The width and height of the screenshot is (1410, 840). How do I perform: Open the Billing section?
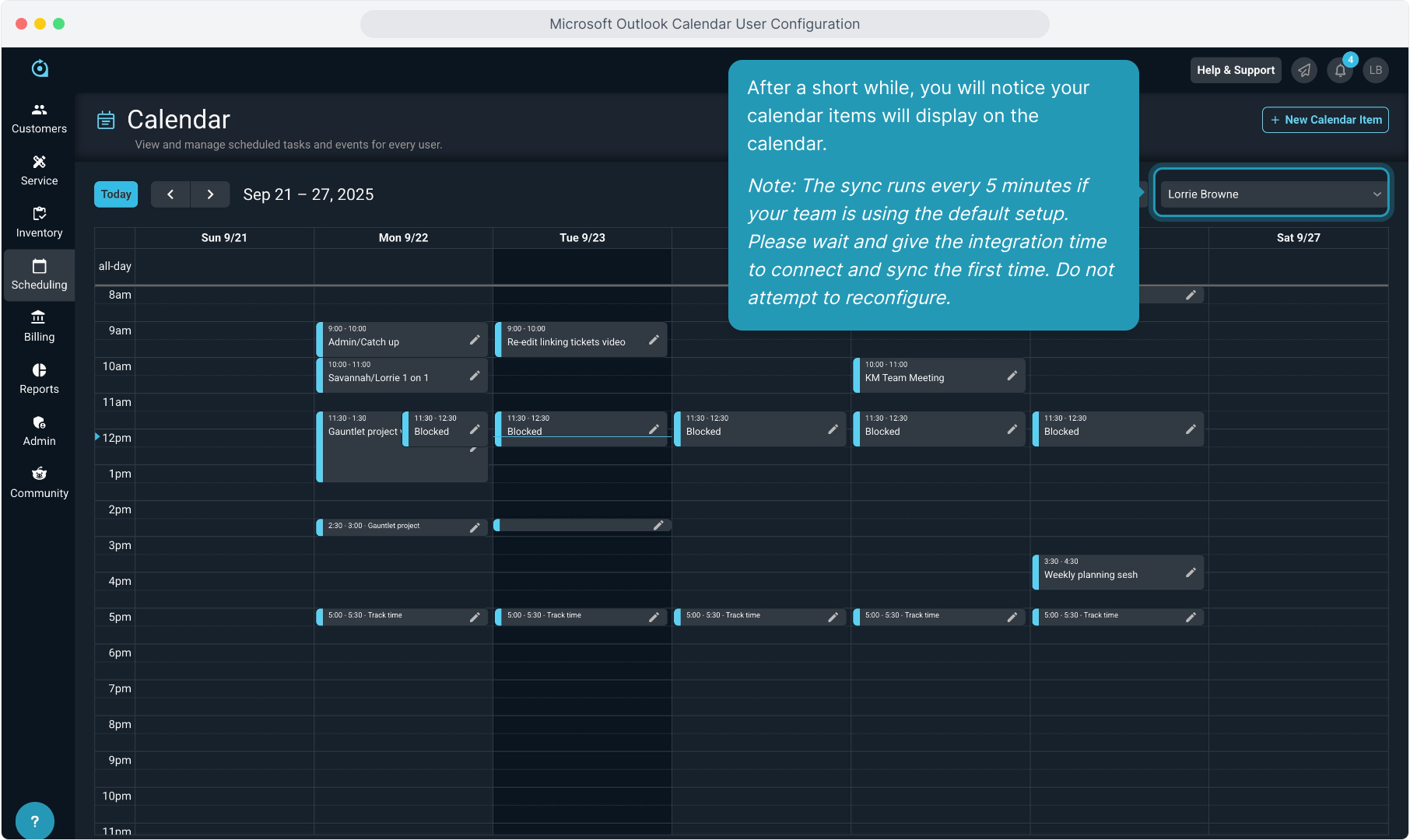coord(39,327)
